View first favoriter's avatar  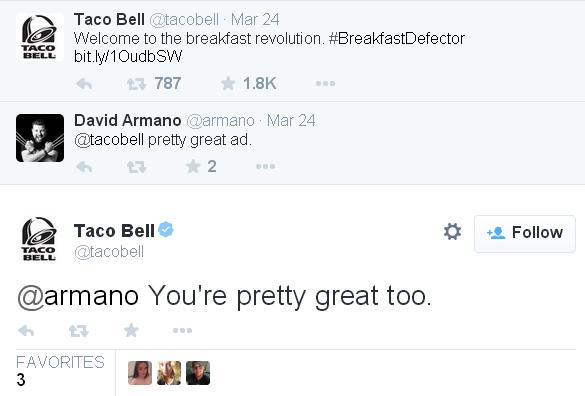click(140, 373)
